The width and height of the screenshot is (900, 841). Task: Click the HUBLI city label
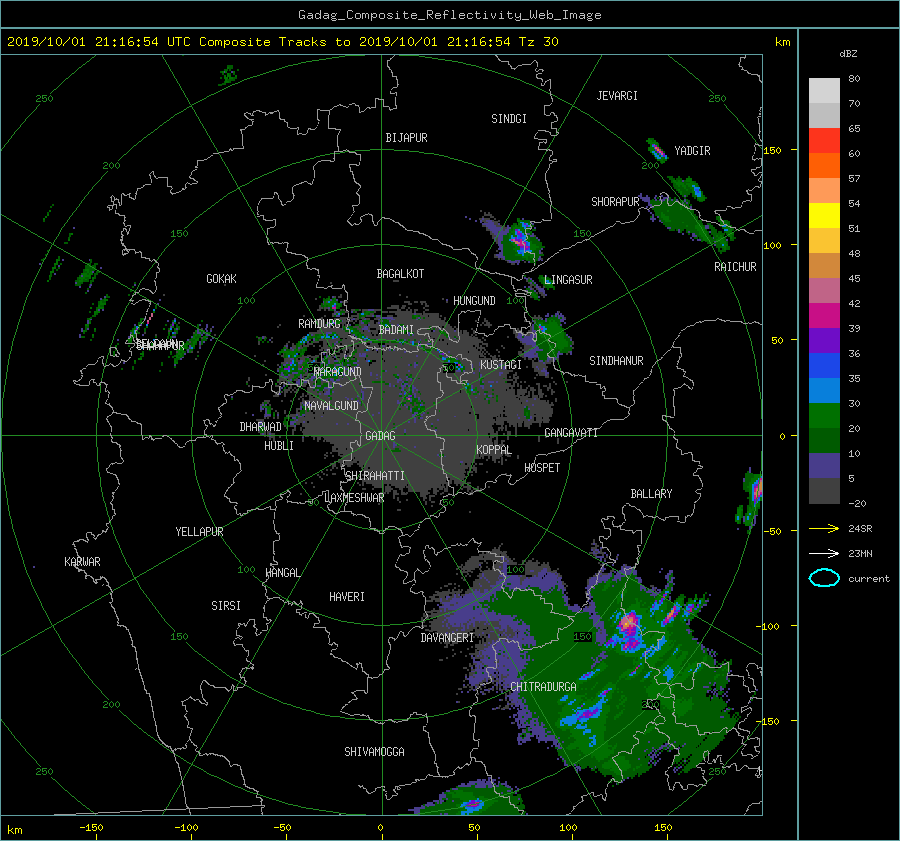279,446
